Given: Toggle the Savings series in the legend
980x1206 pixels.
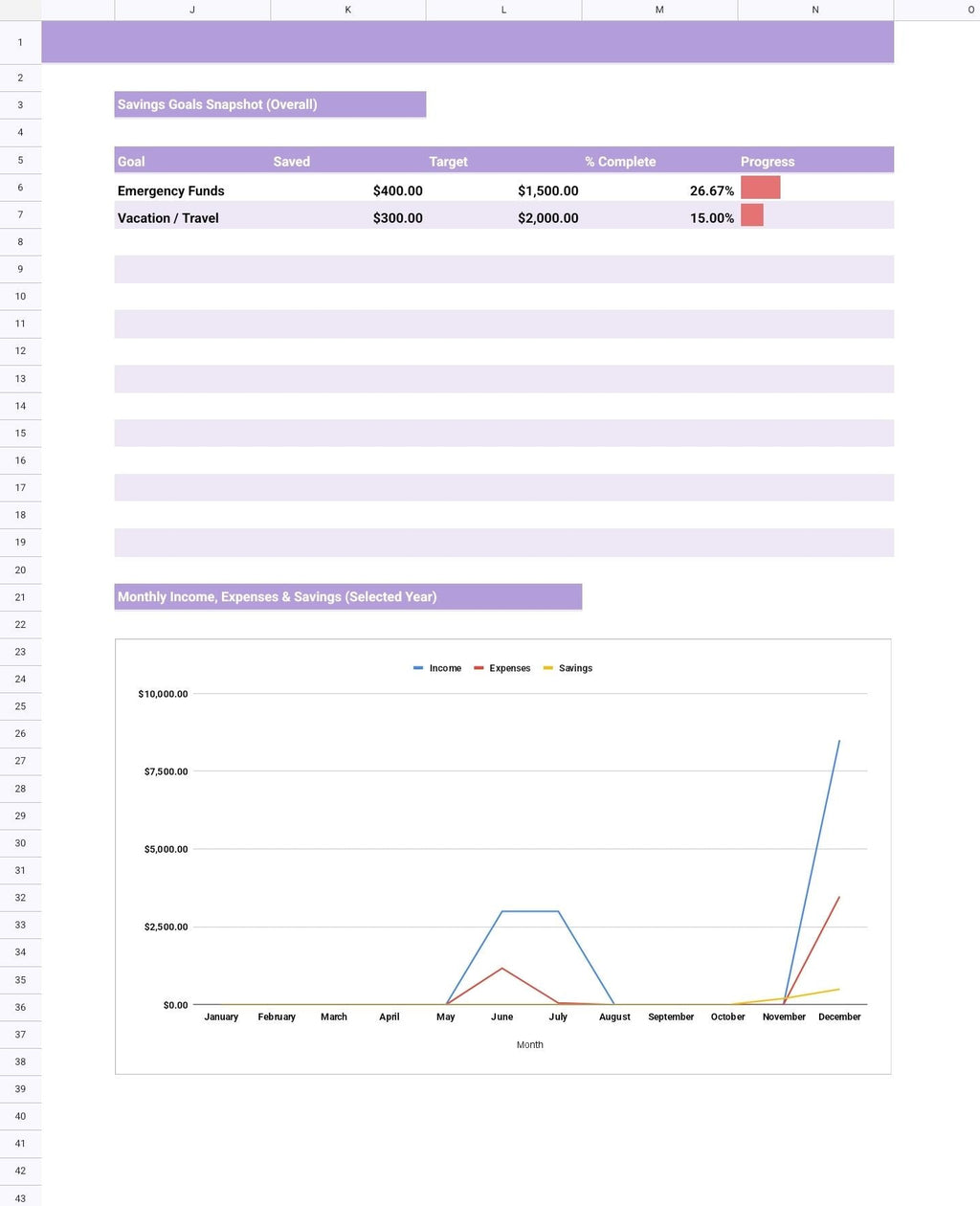Looking at the screenshot, I should coord(574,668).
